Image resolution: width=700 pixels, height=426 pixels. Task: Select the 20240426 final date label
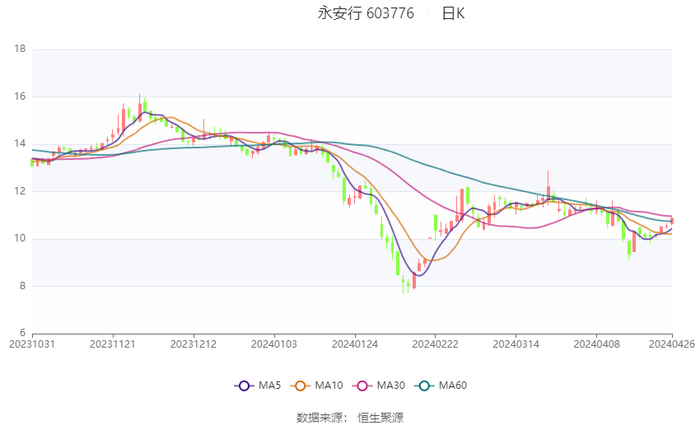[672, 343]
